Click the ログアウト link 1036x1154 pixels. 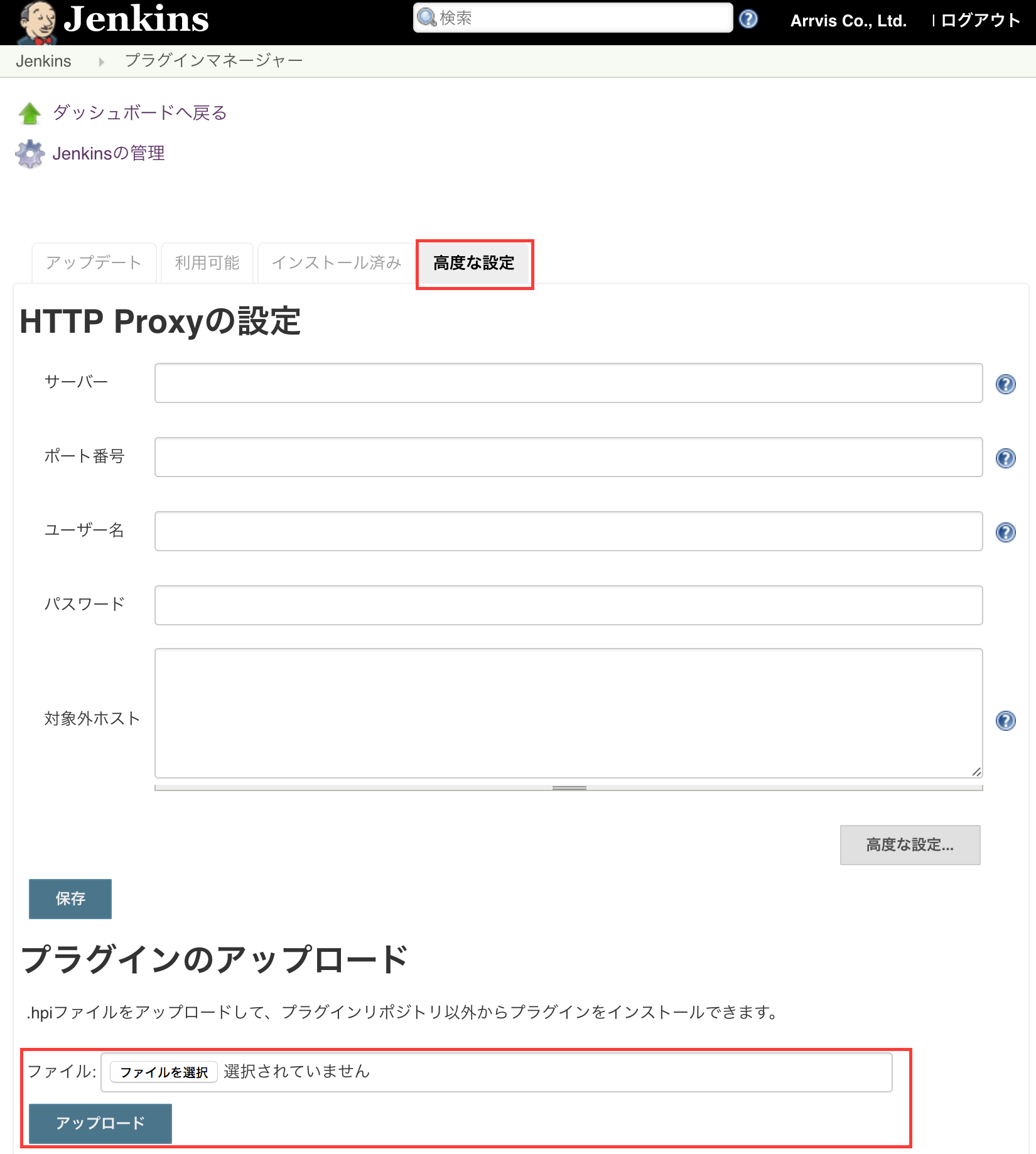pyautogui.click(x=980, y=21)
